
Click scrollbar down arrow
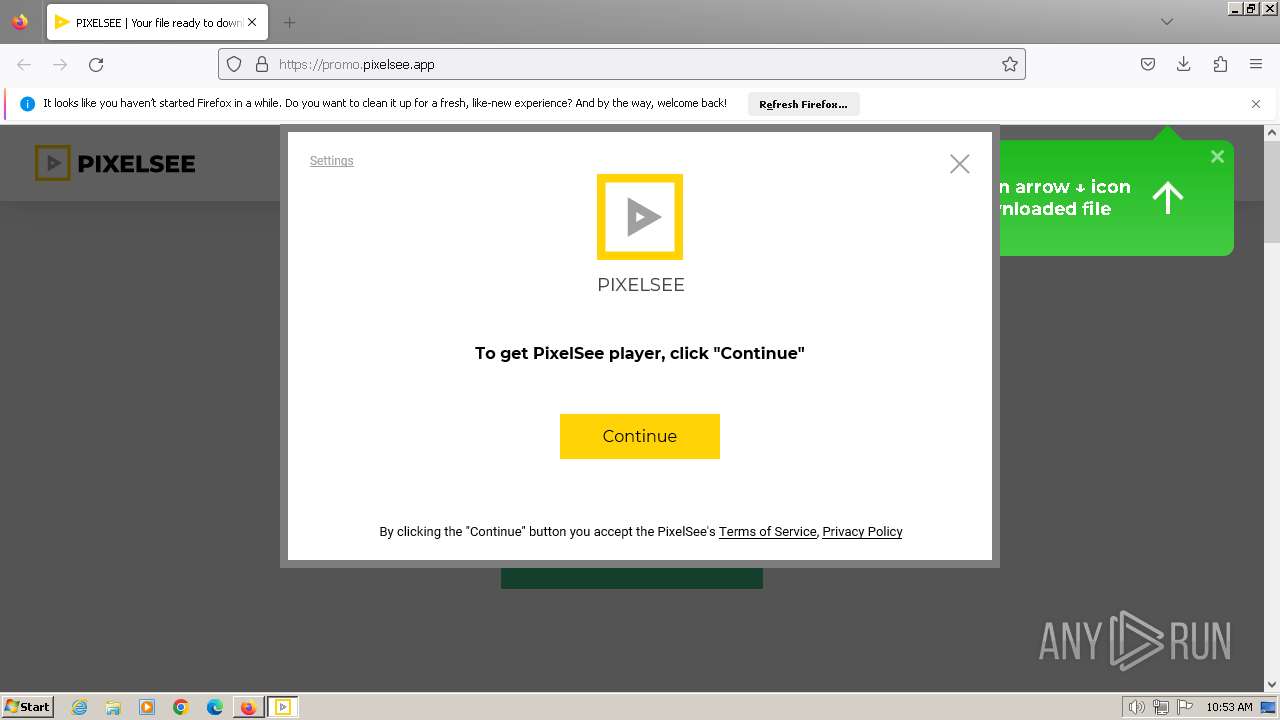(x=1272, y=685)
